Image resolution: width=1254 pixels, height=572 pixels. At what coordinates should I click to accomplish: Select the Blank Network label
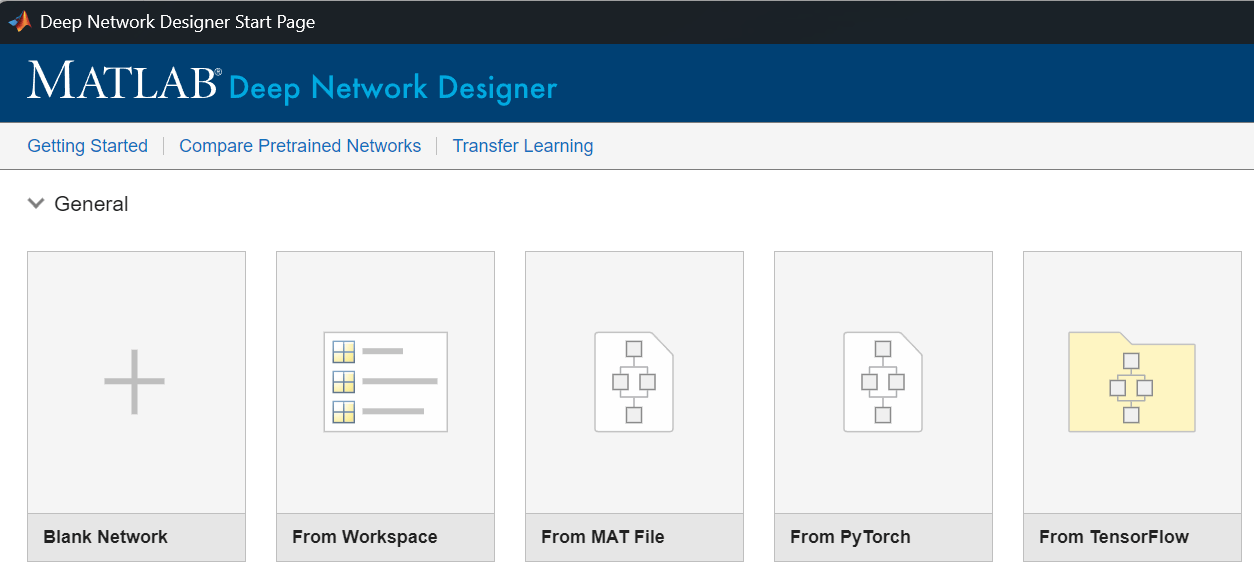pos(106,537)
